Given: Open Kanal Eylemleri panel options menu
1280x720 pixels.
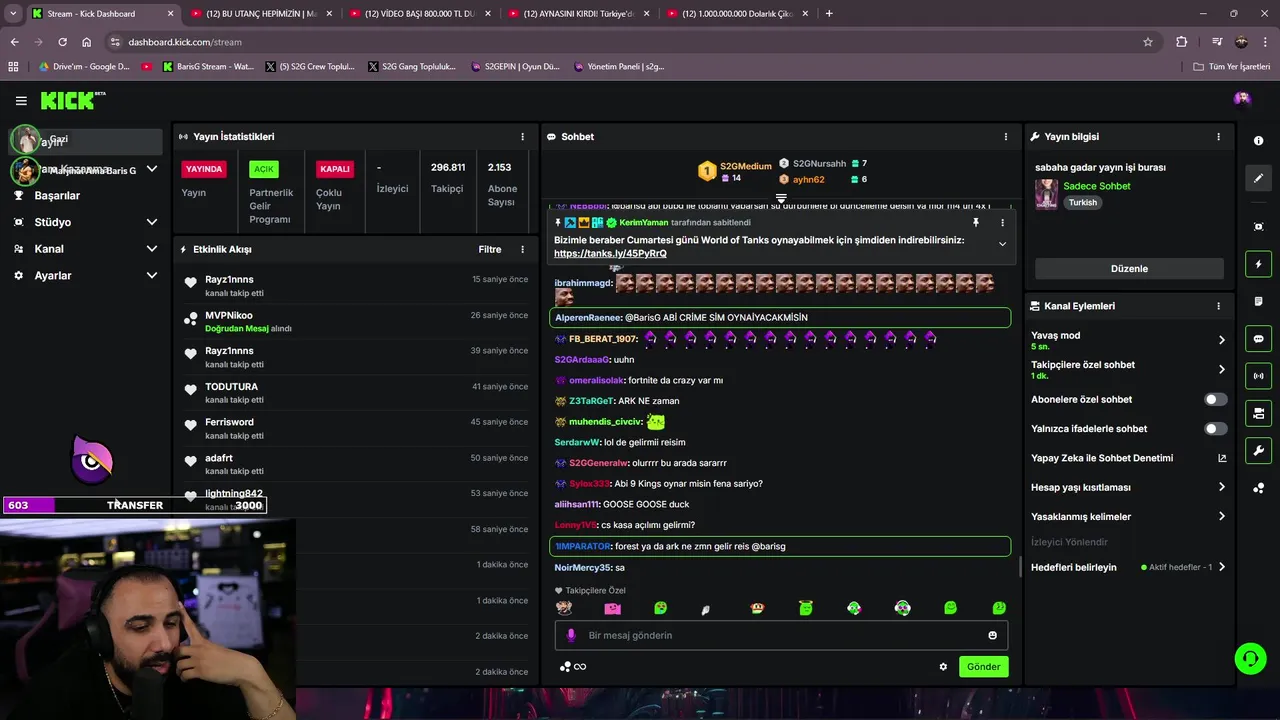Looking at the screenshot, I should point(1218,306).
